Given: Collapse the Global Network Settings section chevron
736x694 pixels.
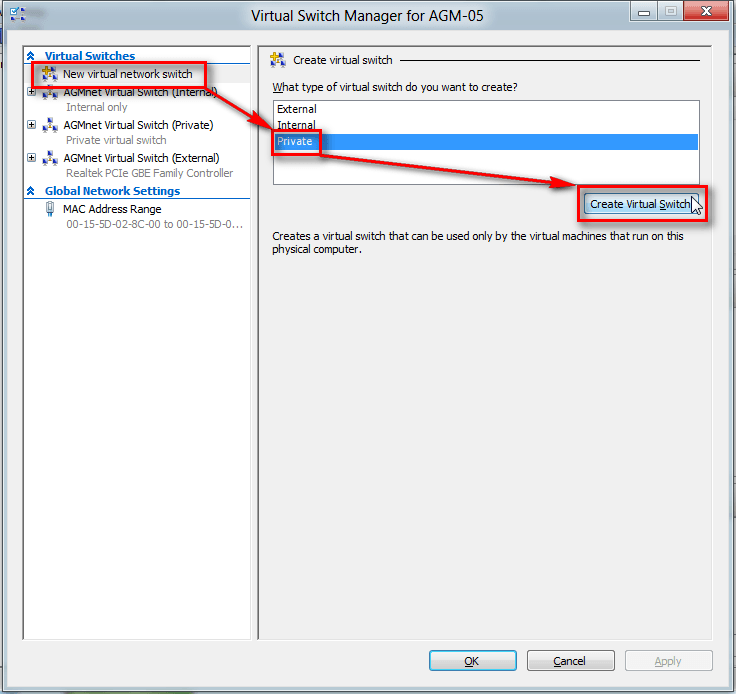Looking at the screenshot, I should [31, 191].
